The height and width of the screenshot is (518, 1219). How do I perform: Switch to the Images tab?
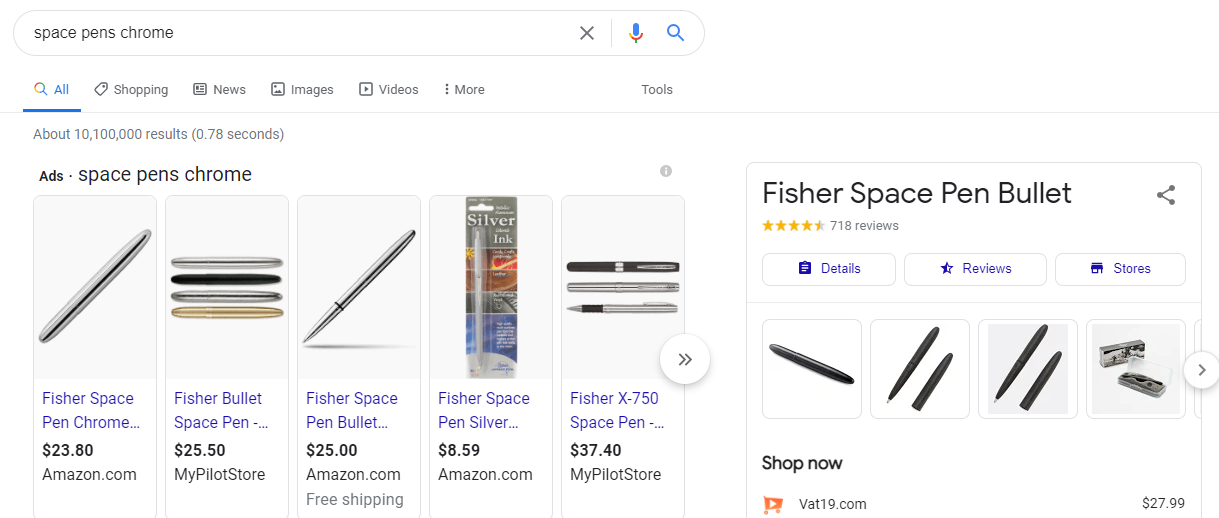click(x=302, y=89)
